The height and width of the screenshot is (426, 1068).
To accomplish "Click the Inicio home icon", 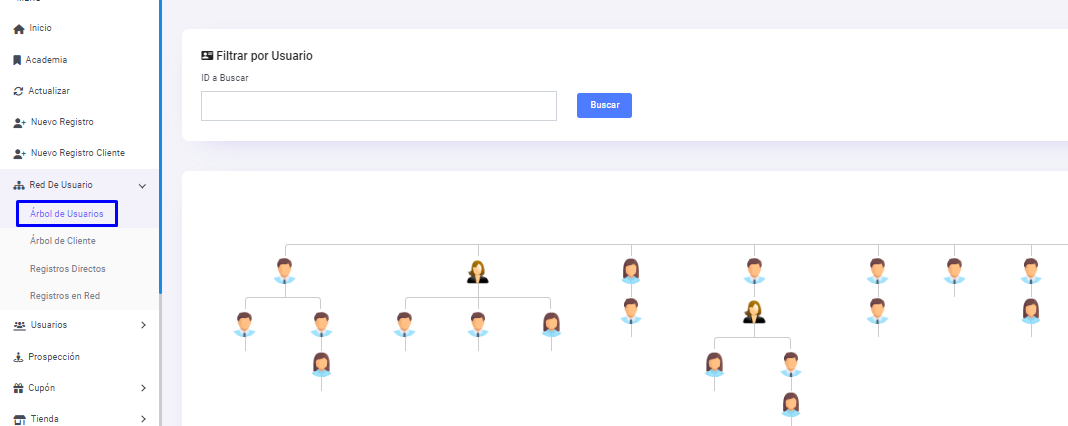I will [18, 28].
